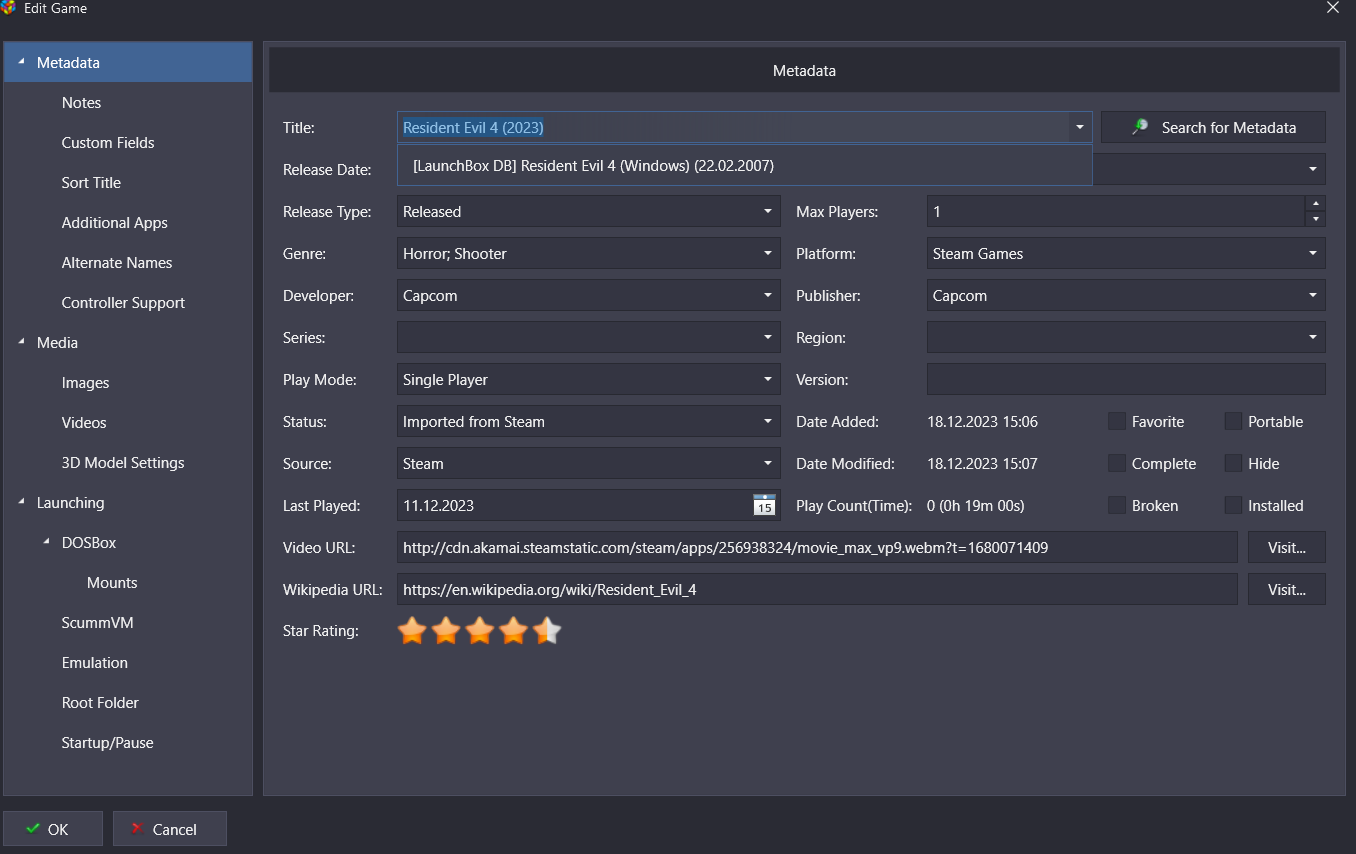The width and height of the screenshot is (1356, 854).
Task: Increase Max Players with up arrow
Action: 1315,204
